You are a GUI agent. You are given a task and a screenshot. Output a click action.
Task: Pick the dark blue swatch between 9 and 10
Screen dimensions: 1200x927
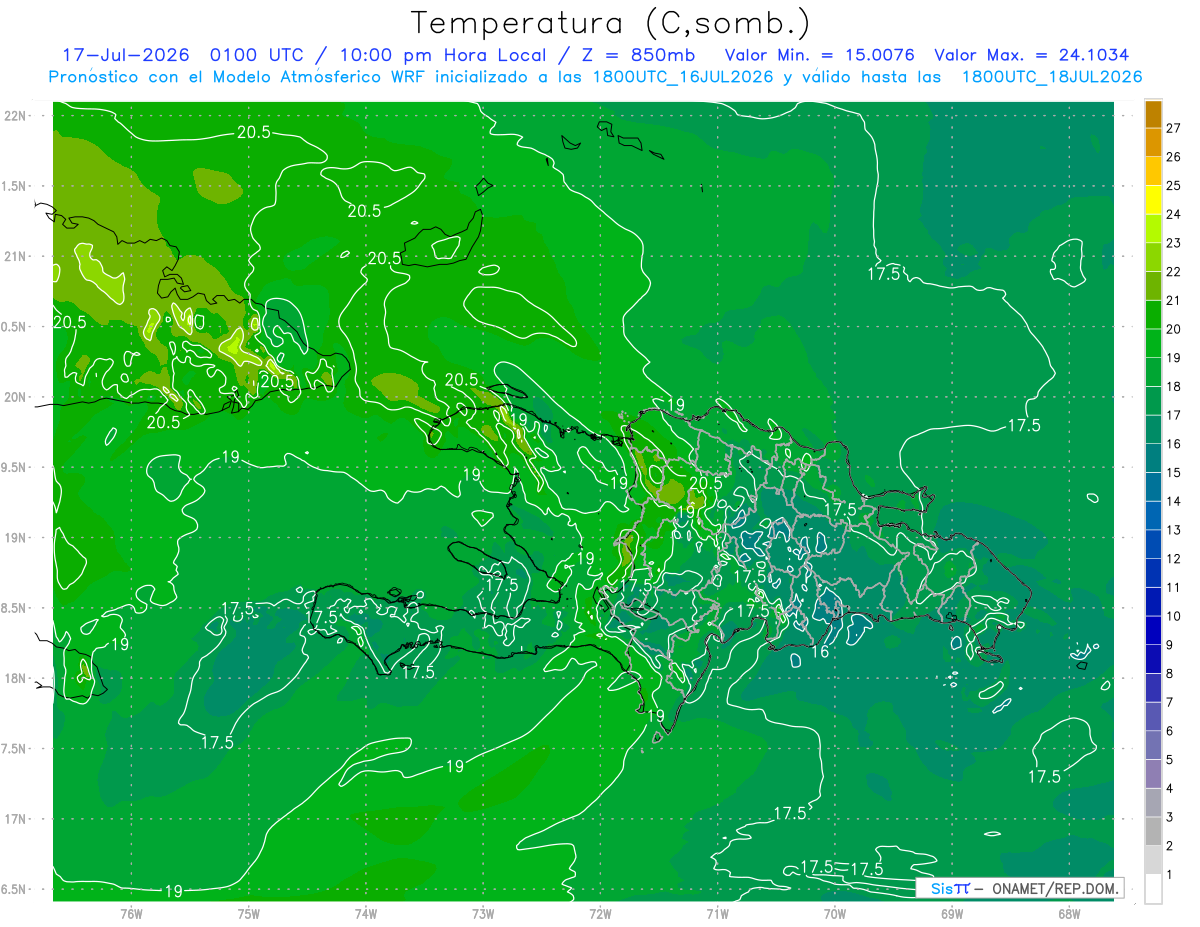point(1153,631)
